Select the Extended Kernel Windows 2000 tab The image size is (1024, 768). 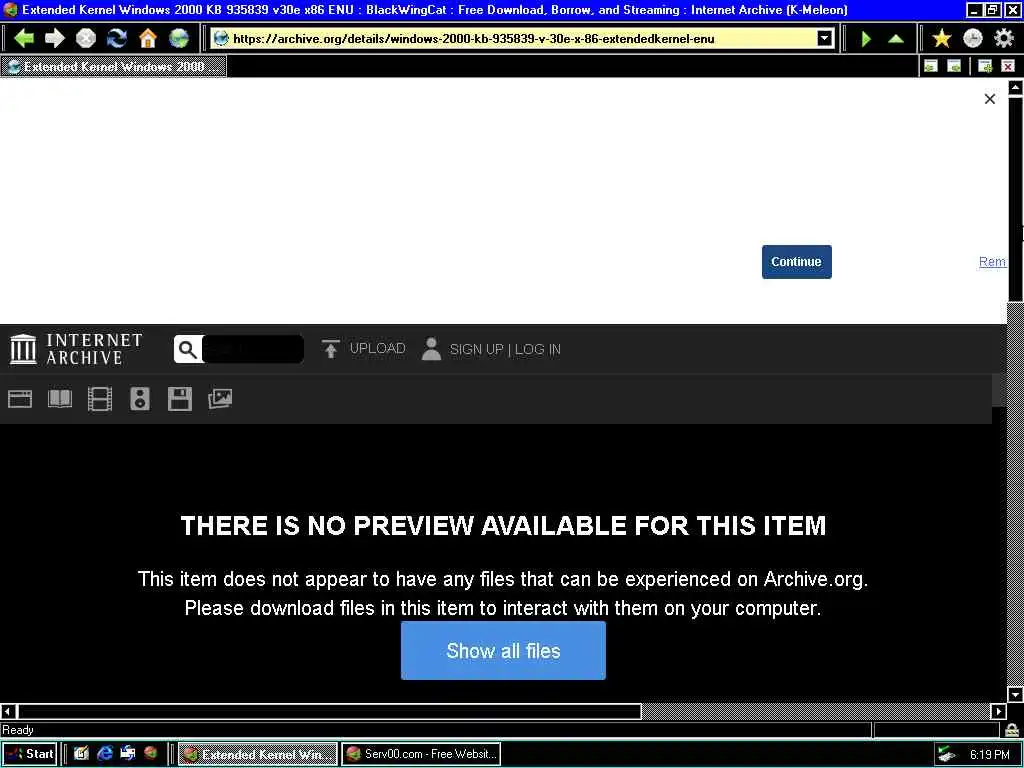(114, 67)
